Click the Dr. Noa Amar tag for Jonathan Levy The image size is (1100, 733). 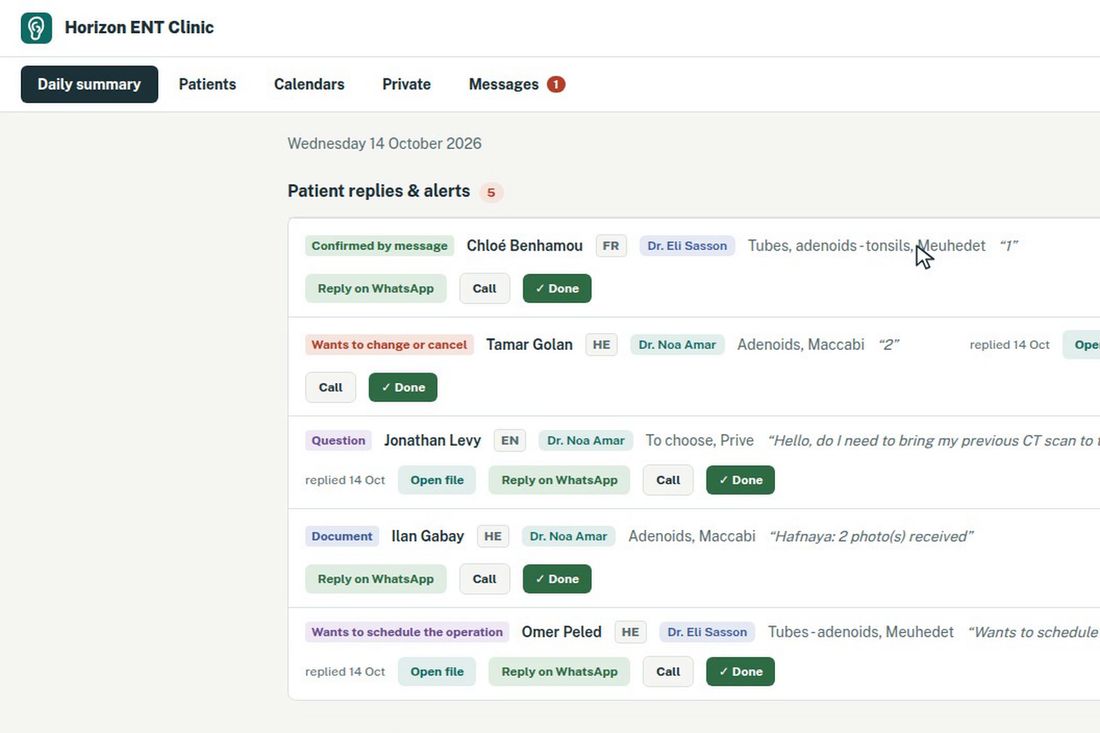pos(586,441)
